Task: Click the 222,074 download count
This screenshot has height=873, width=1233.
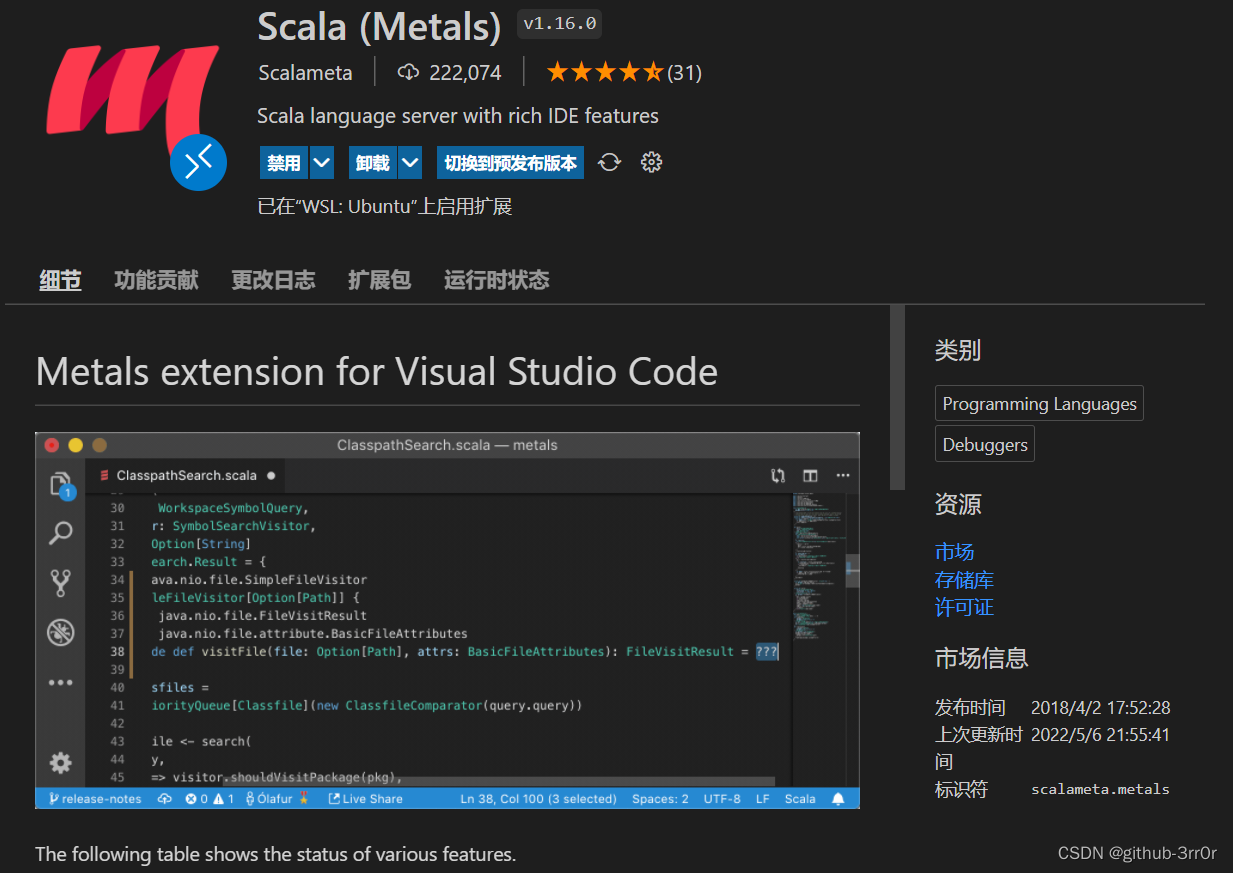Action: [x=465, y=73]
